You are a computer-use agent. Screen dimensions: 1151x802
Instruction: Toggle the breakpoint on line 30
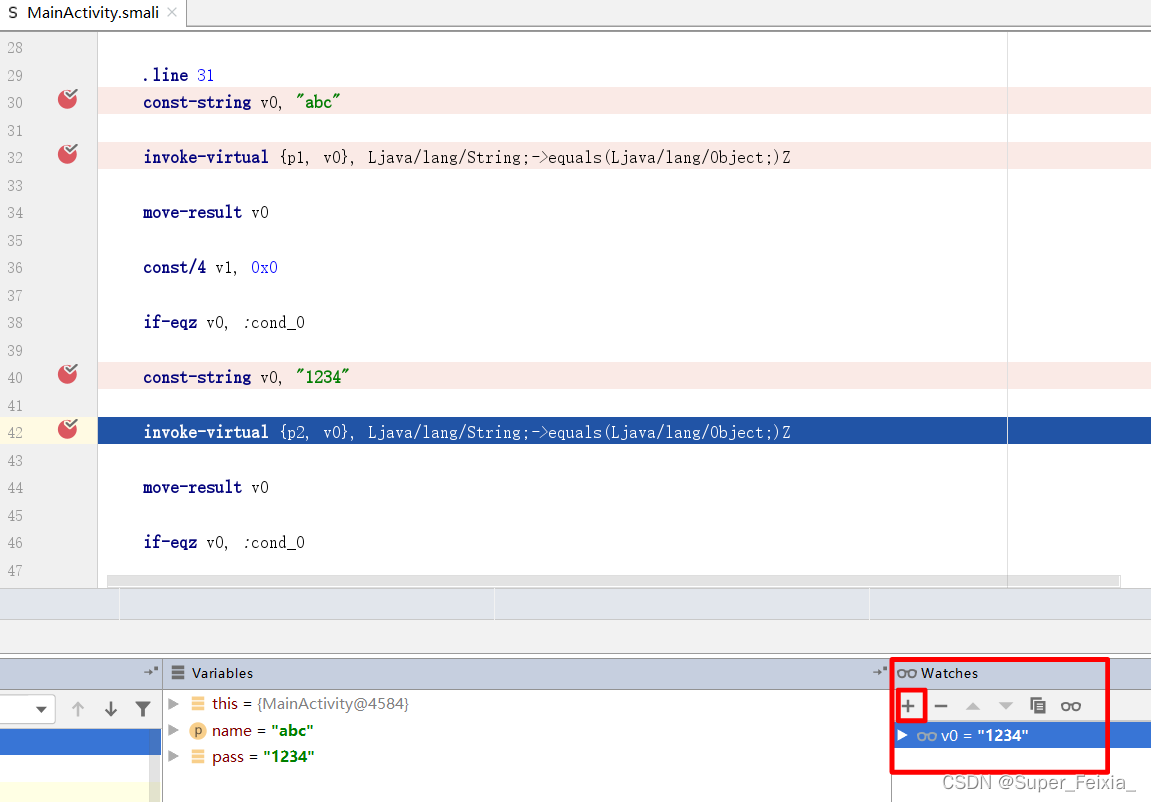[67, 99]
